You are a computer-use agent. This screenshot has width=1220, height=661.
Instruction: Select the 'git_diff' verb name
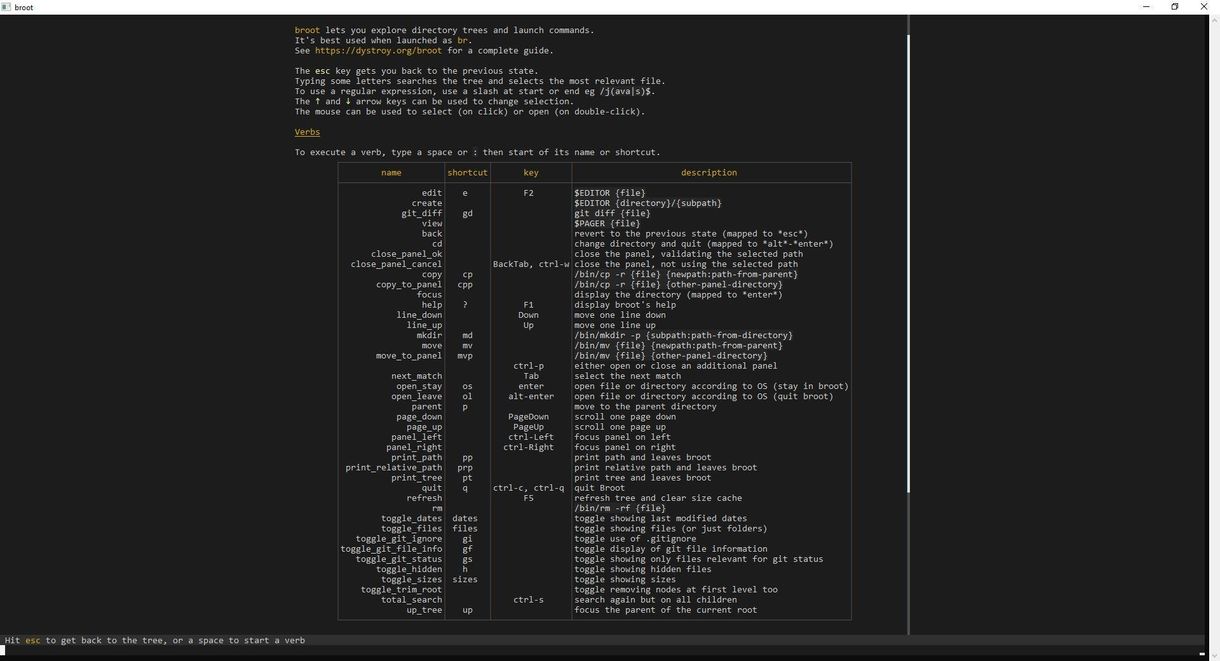[421, 213]
